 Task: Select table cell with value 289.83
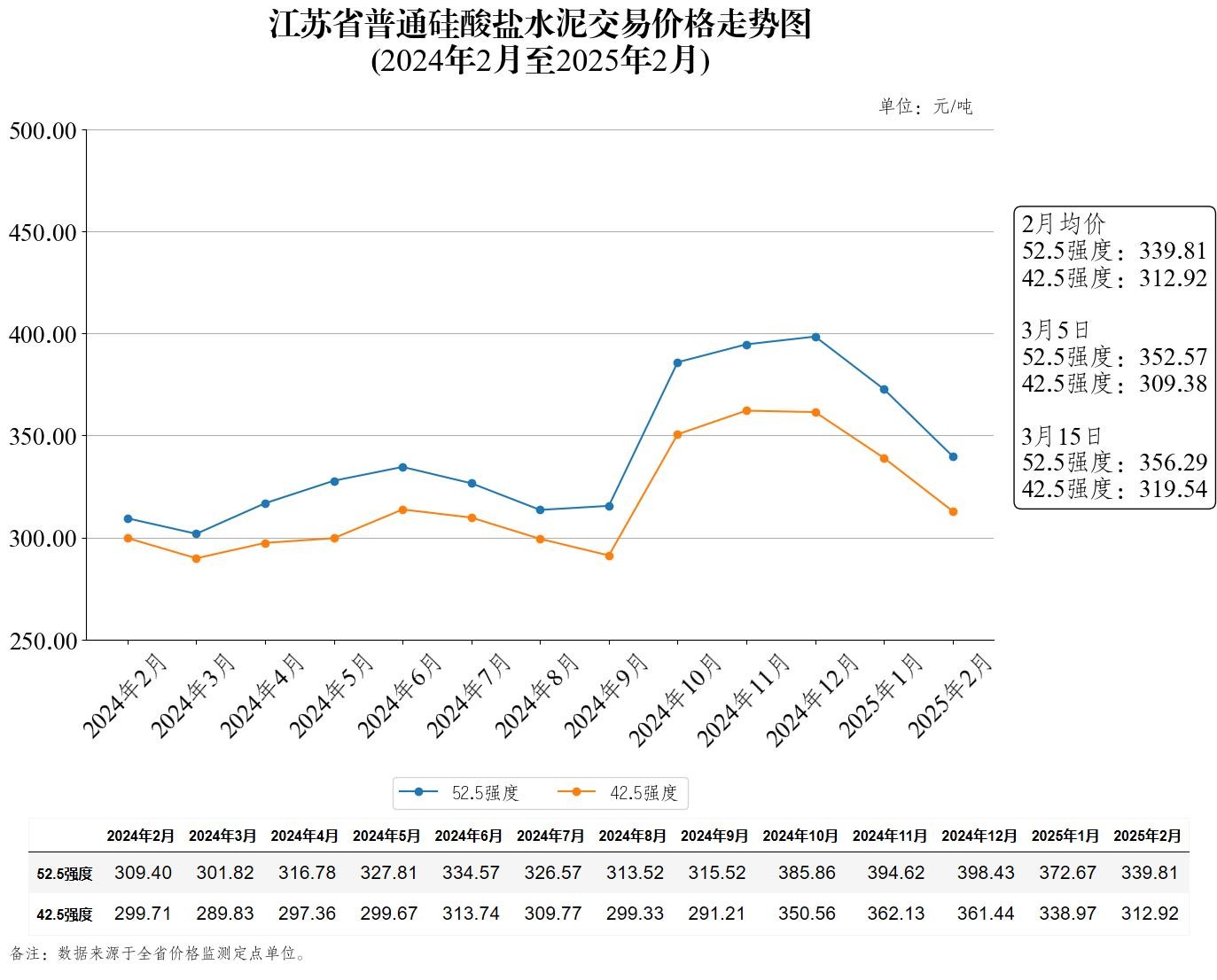pyautogui.click(x=225, y=914)
